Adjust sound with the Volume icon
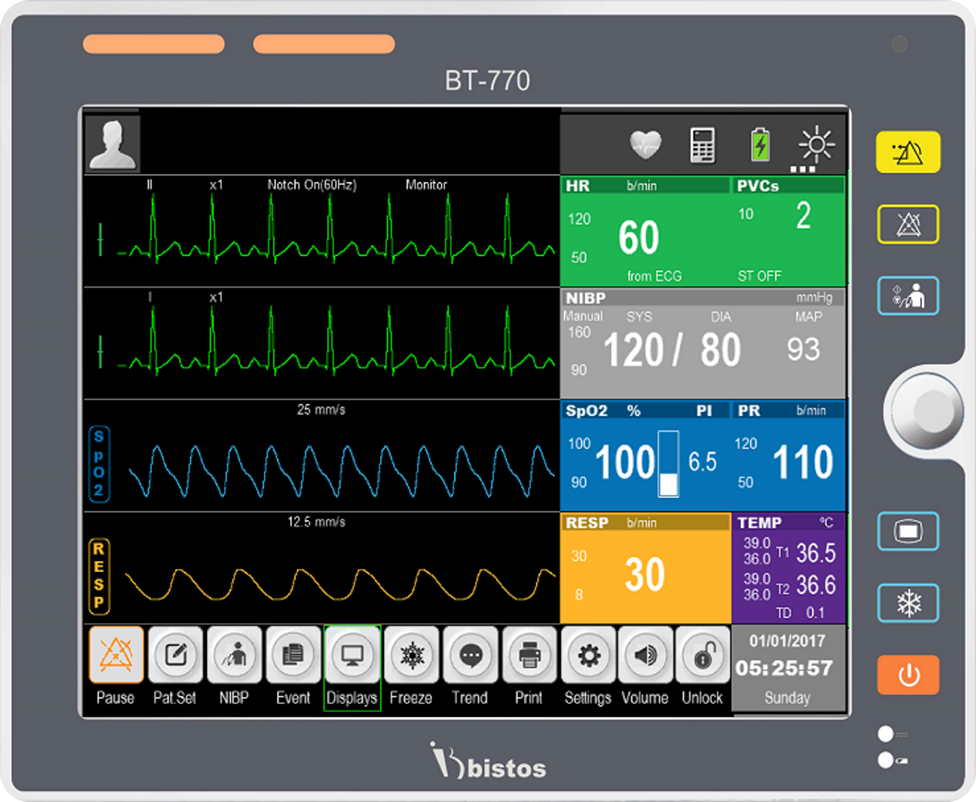976x802 pixels. tap(646, 657)
